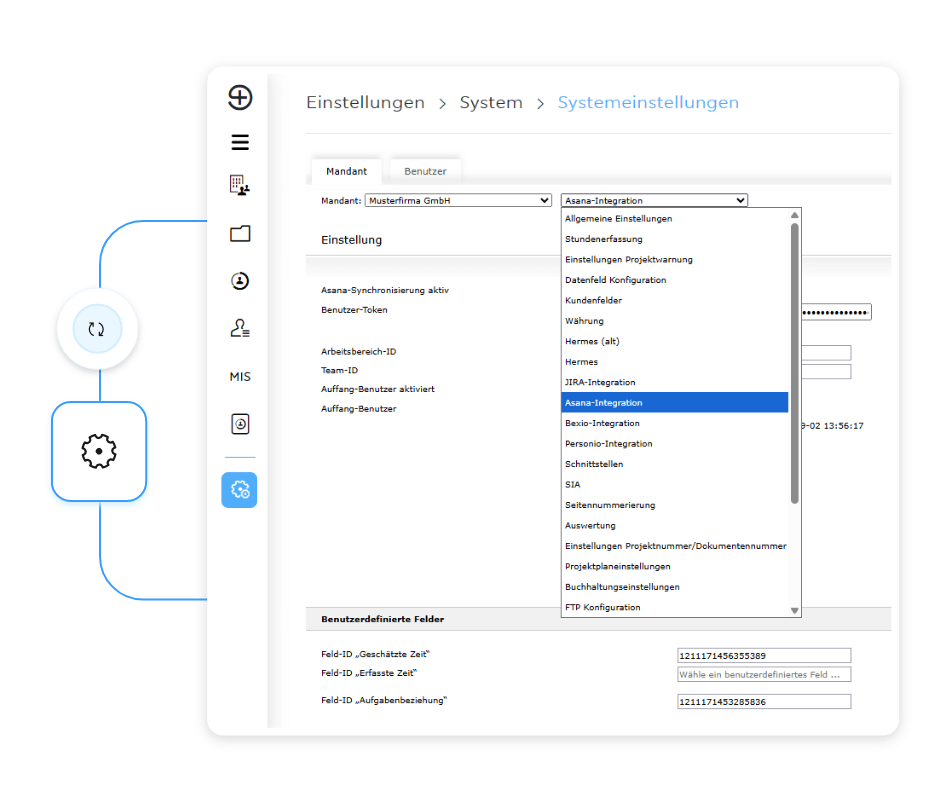This screenshot has height=802, width=950.
Task: Click the user time clock icon
Action: (240, 281)
